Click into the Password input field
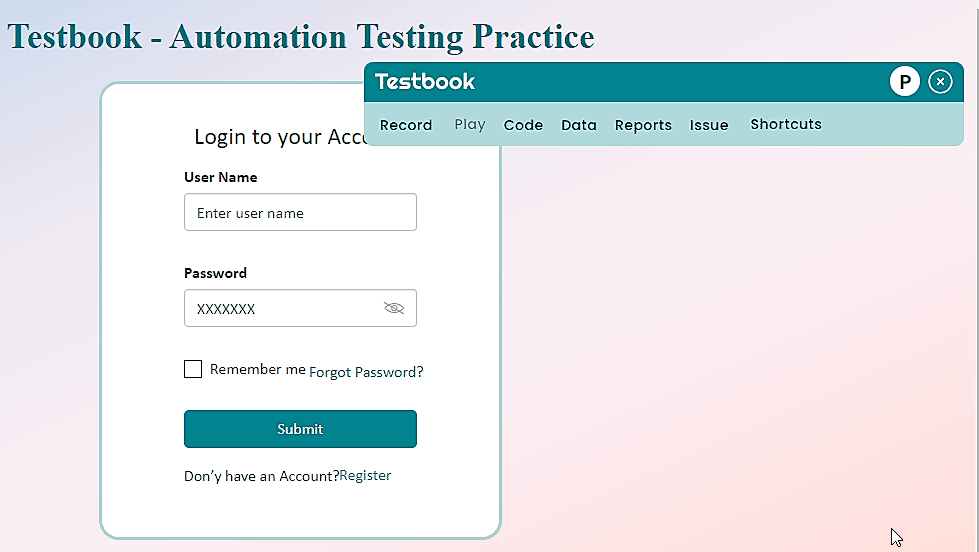 pyautogui.click(x=280, y=309)
